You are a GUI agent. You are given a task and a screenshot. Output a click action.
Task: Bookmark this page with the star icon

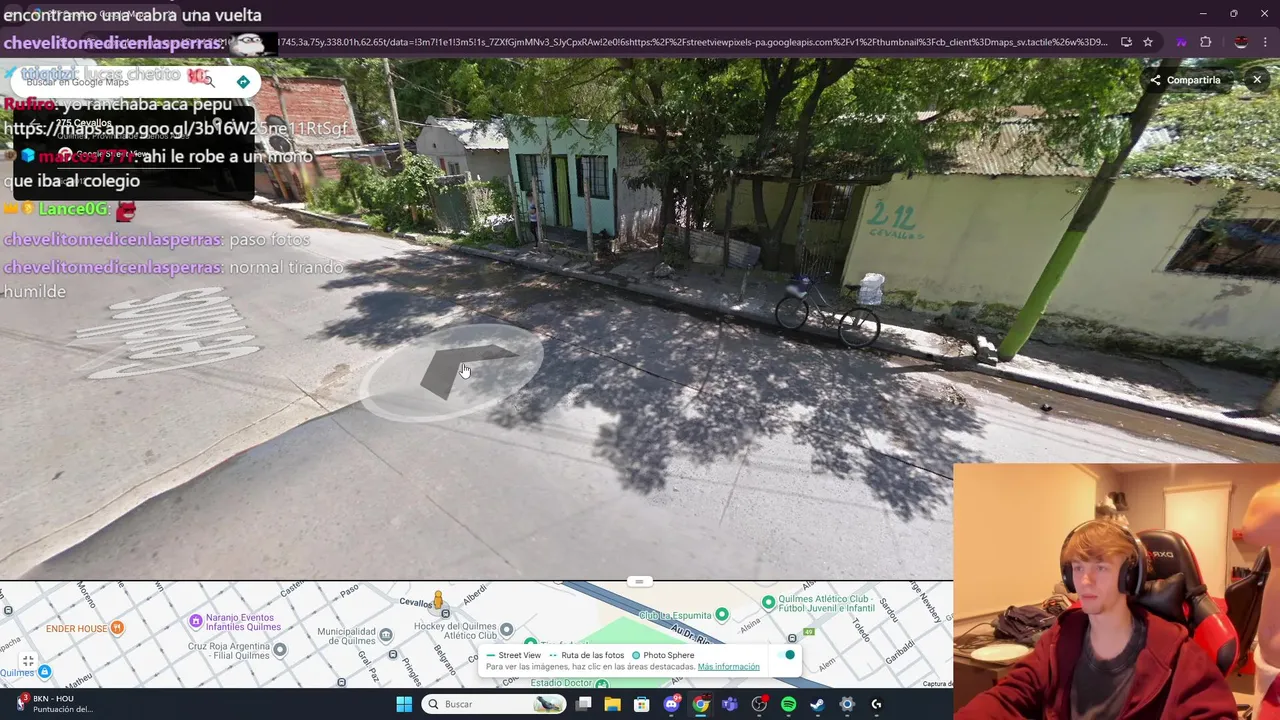[x=1148, y=42]
